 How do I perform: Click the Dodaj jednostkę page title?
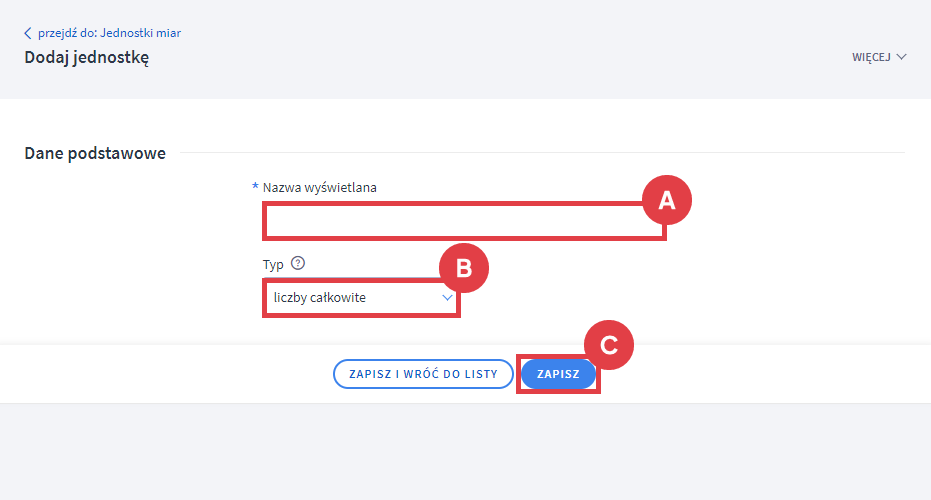86,57
